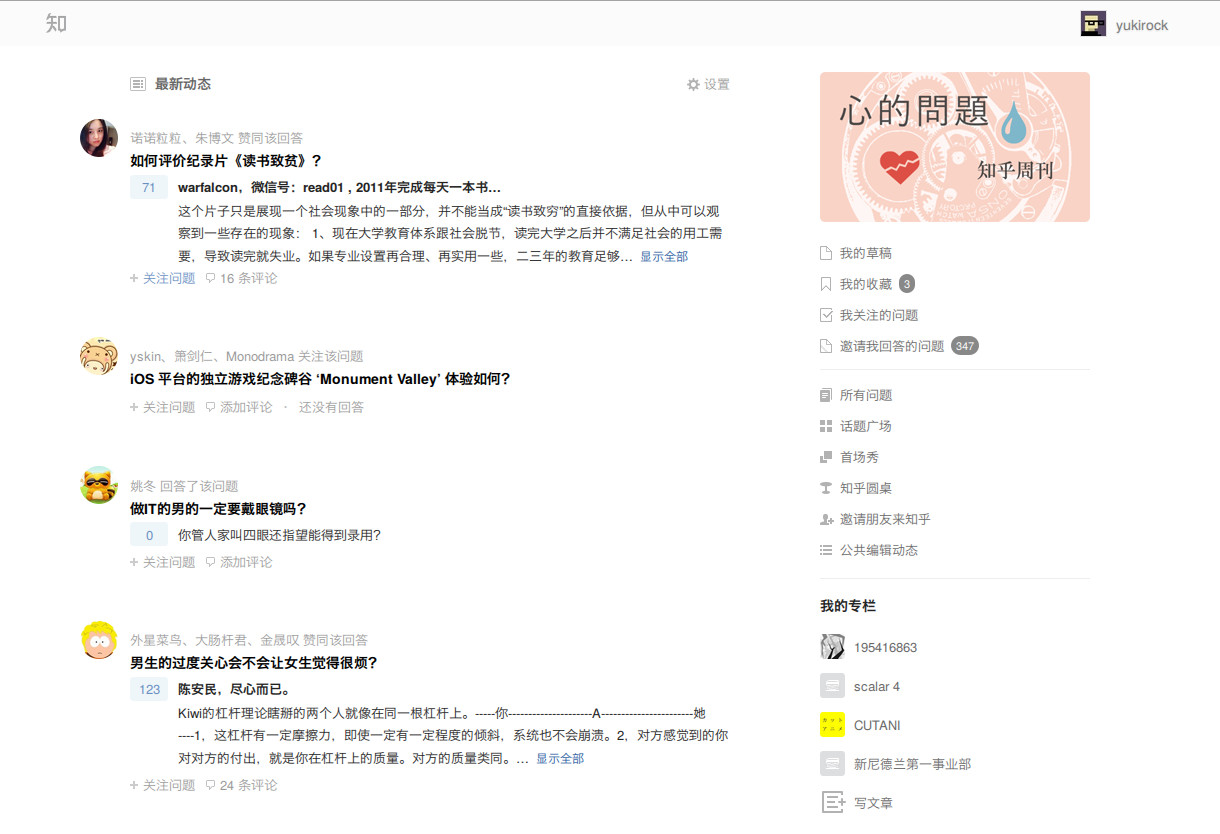Click the Zhihu 知 logo icon

click(x=56, y=23)
